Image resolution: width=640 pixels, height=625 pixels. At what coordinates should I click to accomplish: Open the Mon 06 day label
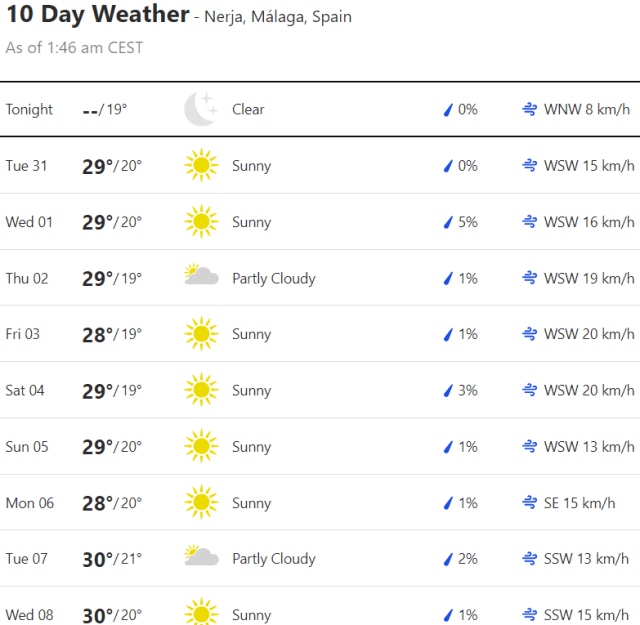coord(30,503)
